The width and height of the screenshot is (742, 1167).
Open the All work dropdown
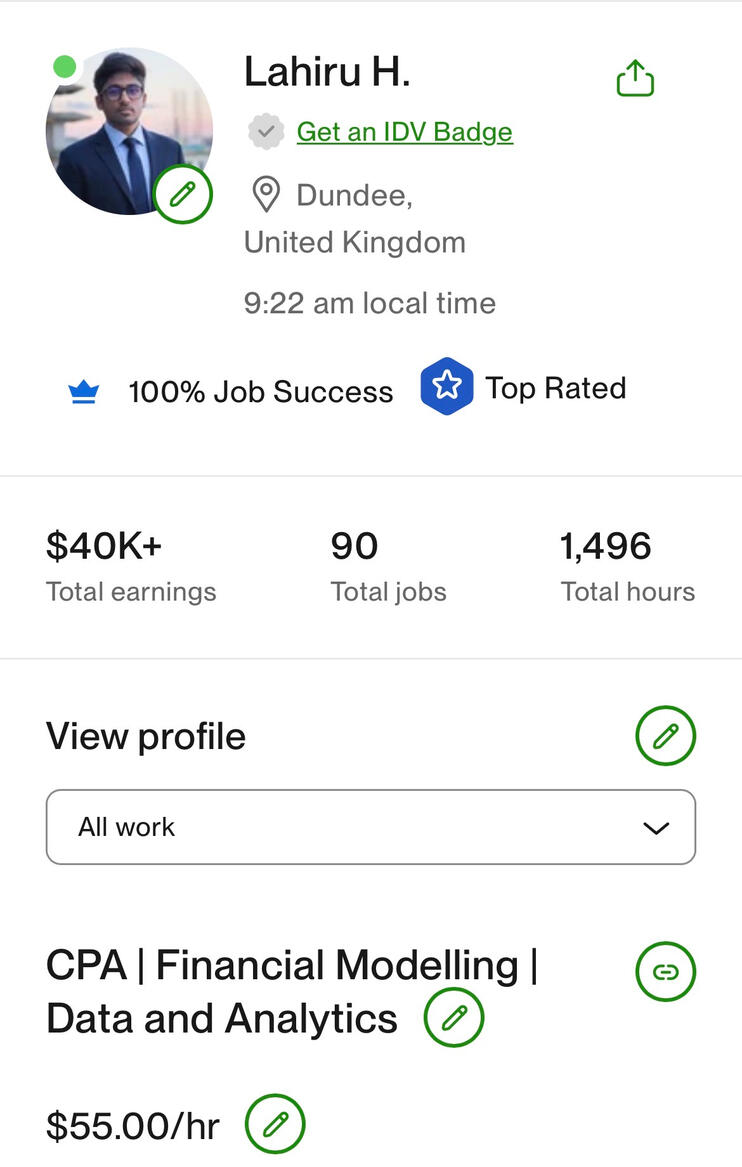click(370, 827)
